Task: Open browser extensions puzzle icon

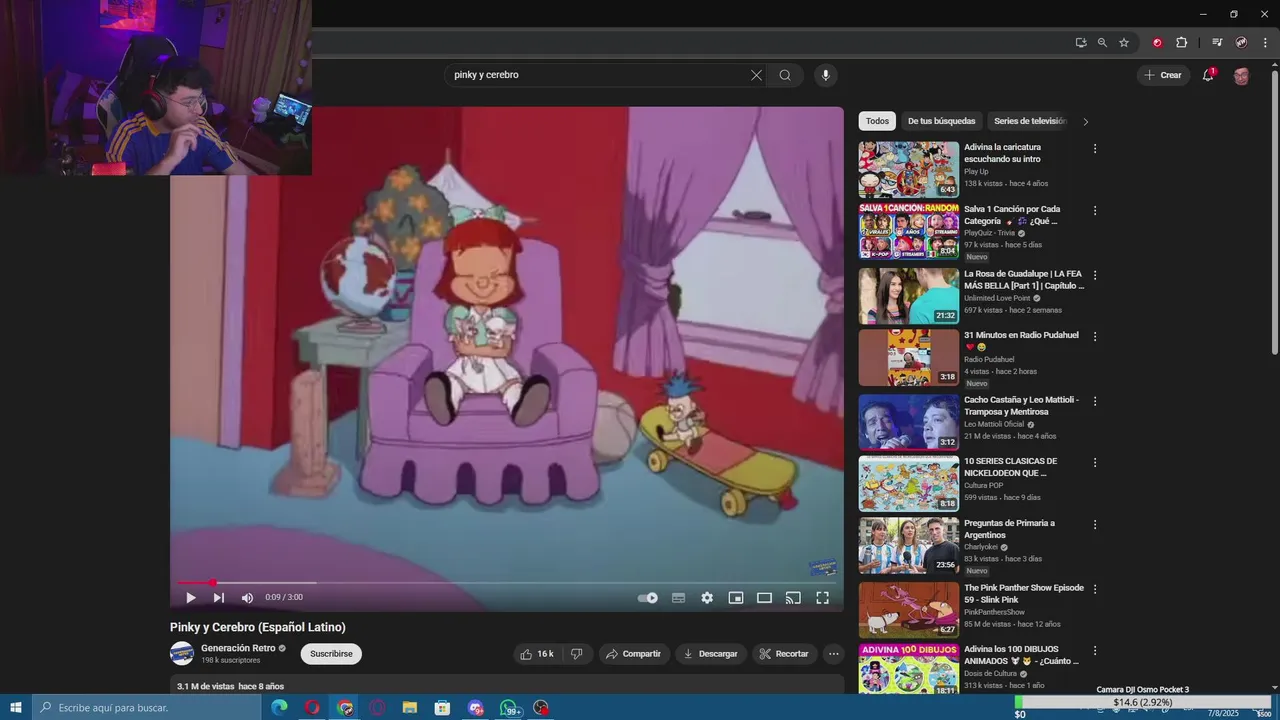Action: tap(1181, 43)
